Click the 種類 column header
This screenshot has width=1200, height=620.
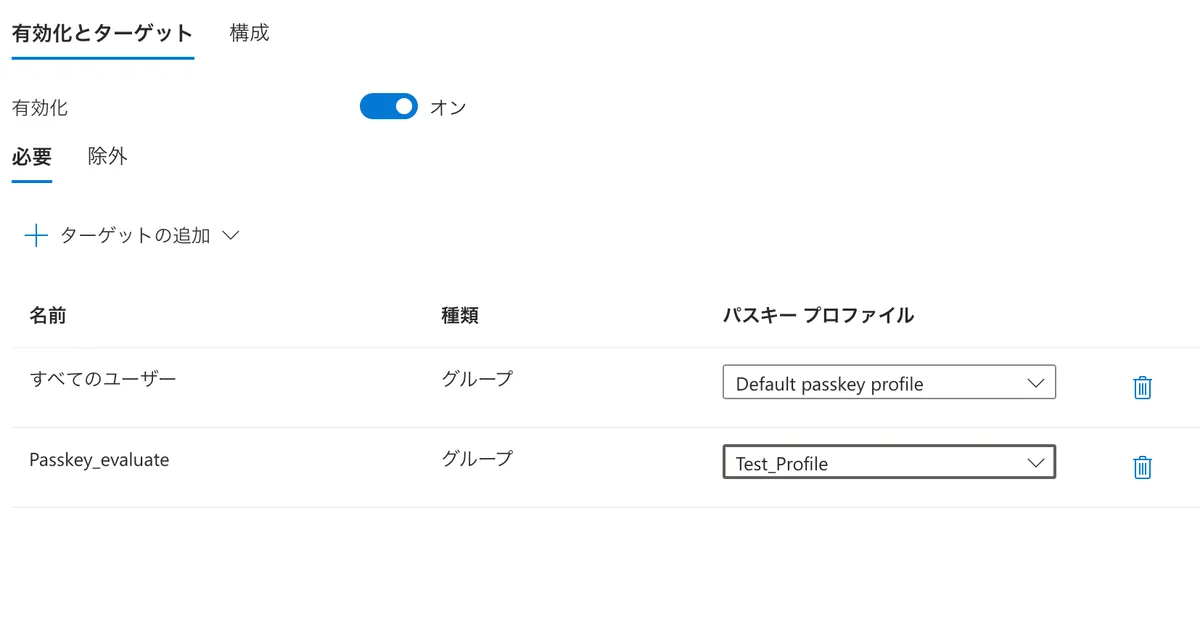click(x=460, y=315)
